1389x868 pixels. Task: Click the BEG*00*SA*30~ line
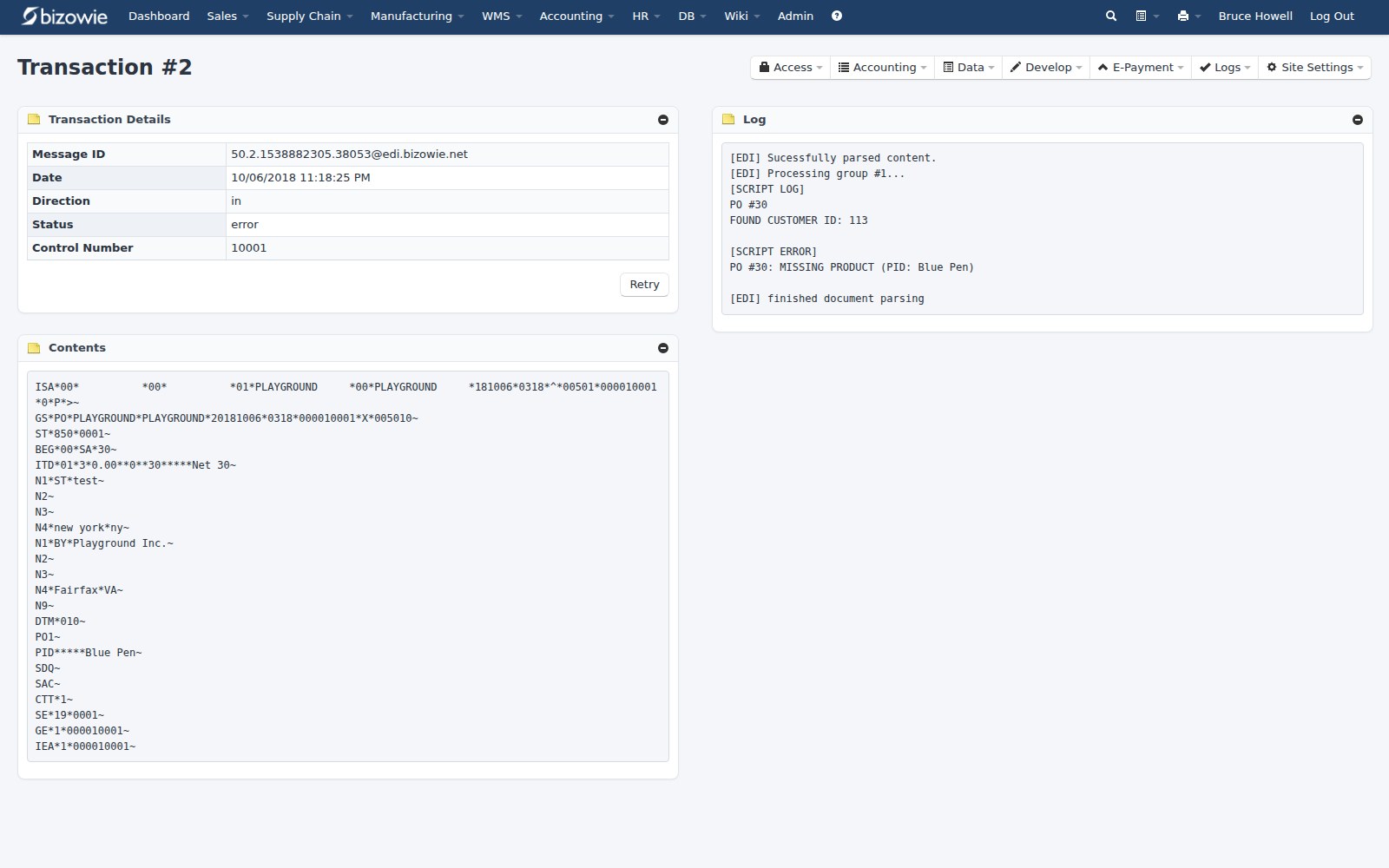(76, 450)
